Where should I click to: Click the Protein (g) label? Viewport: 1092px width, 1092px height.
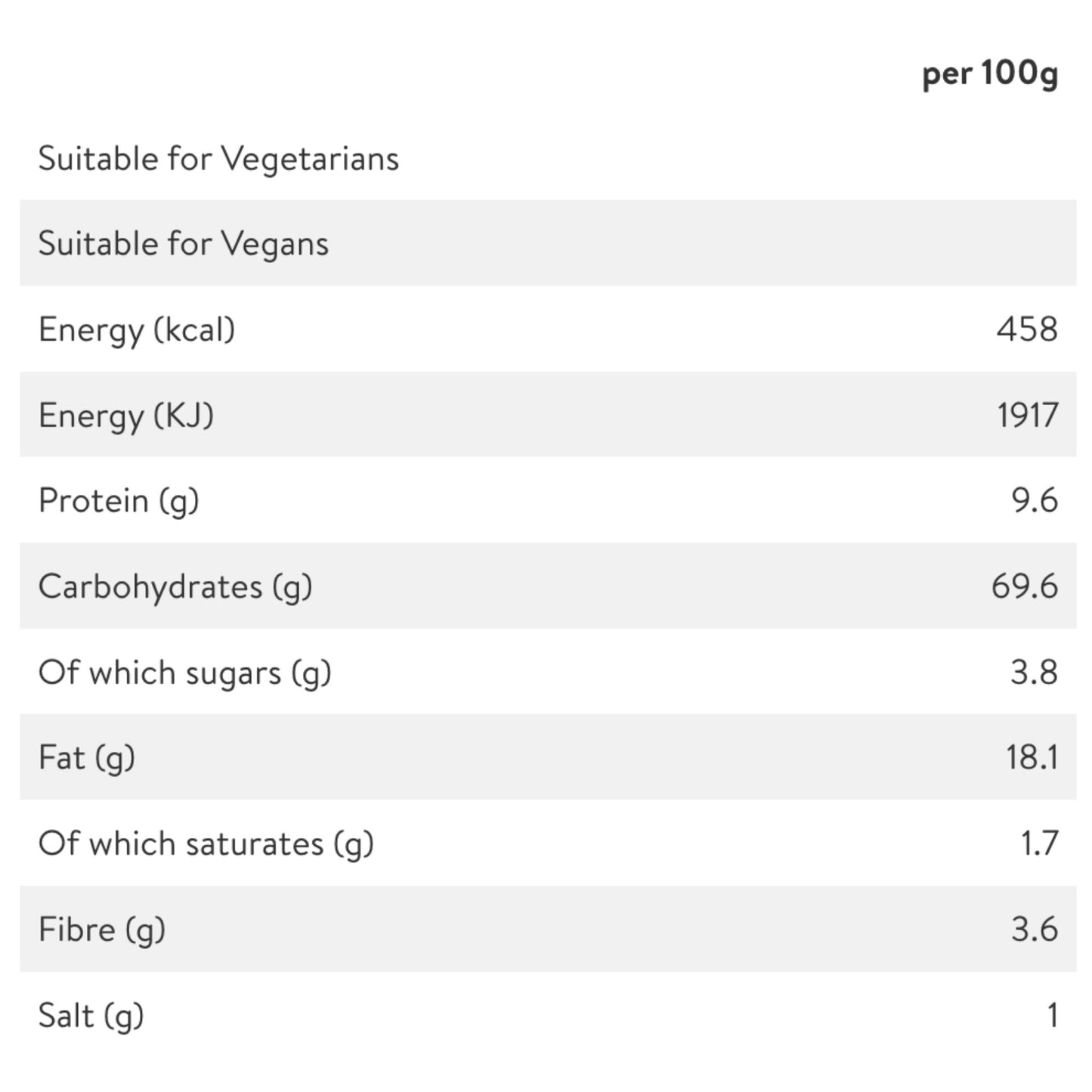point(119,501)
